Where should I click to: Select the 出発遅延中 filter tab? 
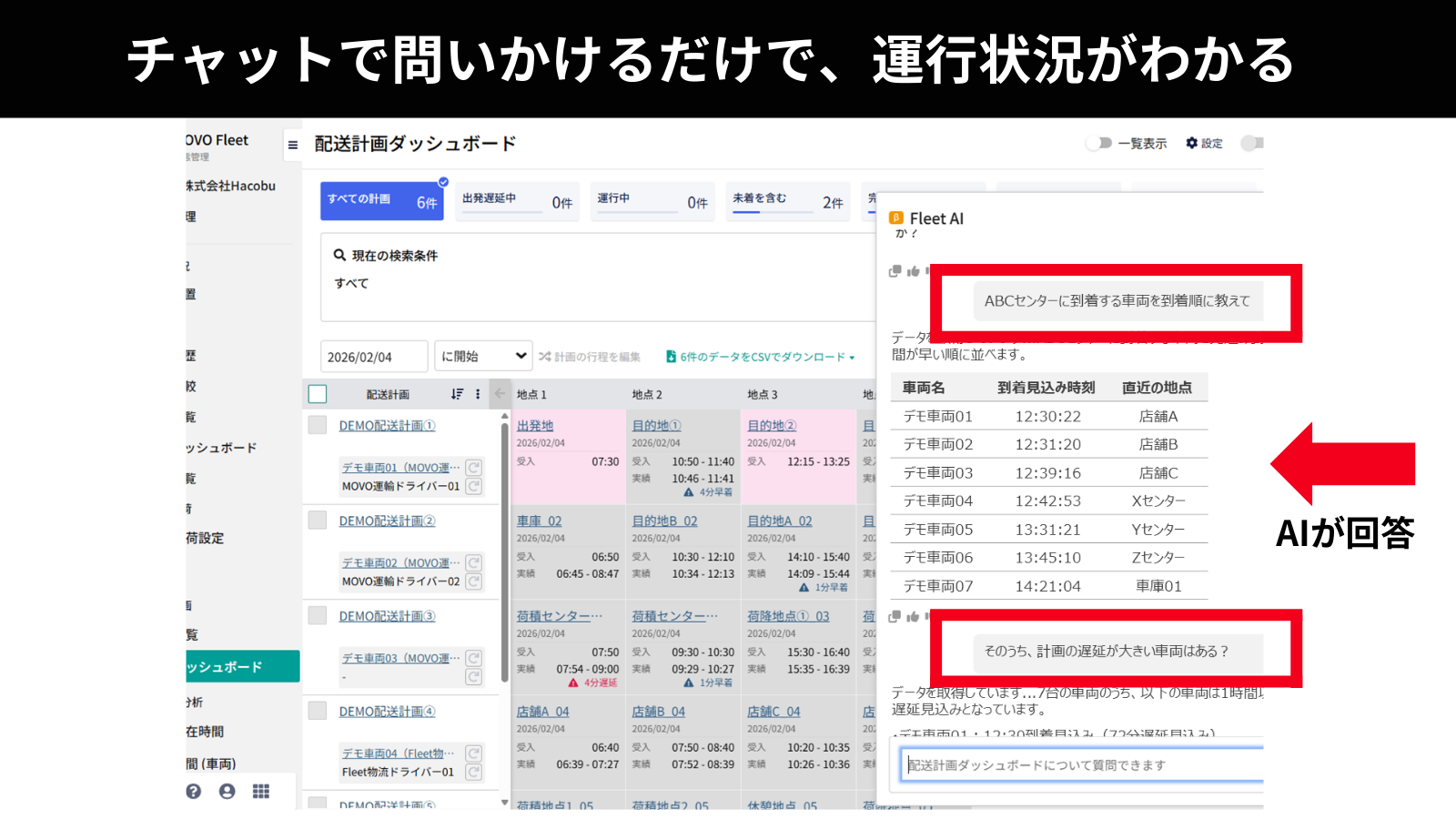[517, 201]
